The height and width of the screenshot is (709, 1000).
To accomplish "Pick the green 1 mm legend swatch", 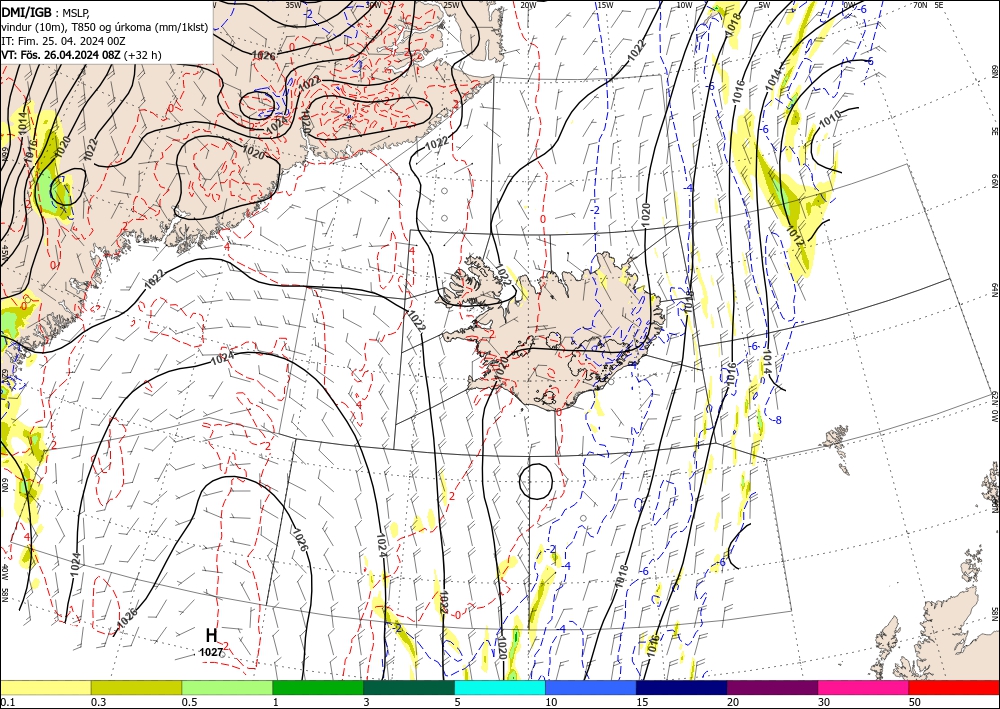I will coord(318,687).
